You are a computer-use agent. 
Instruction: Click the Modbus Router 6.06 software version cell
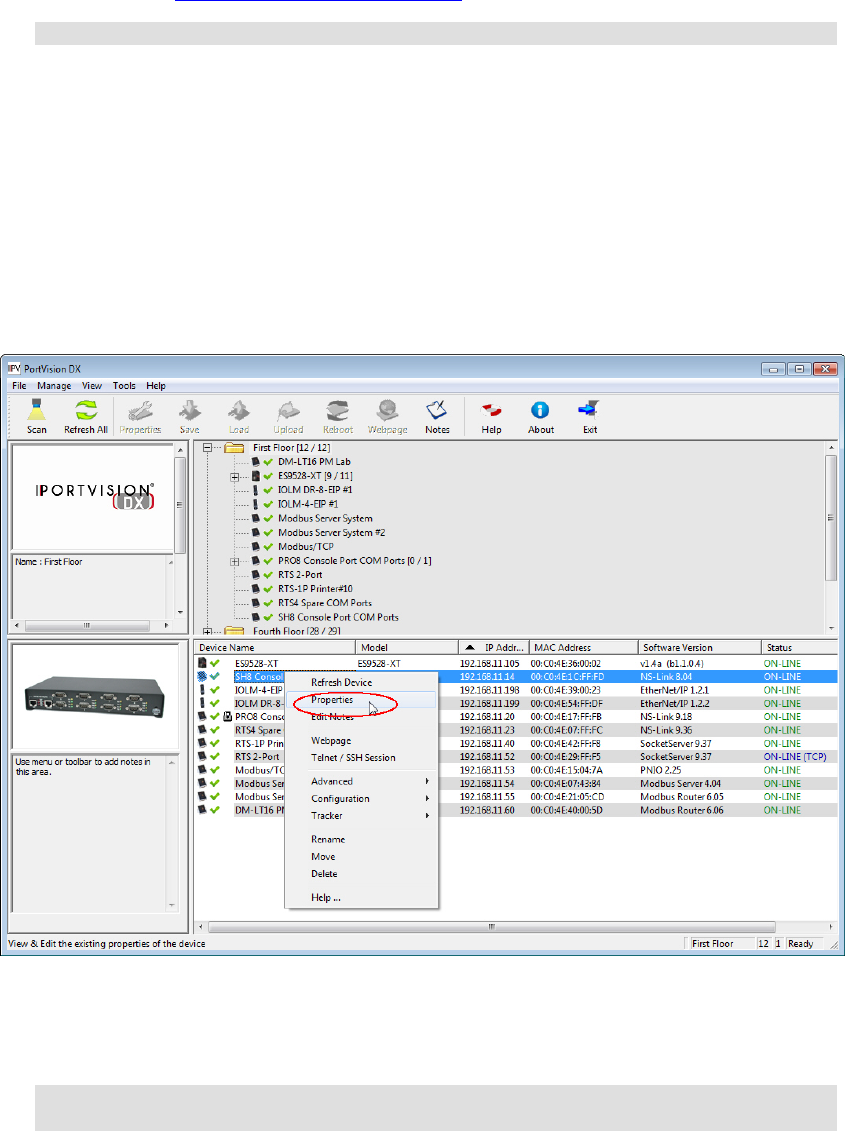click(682, 811)
